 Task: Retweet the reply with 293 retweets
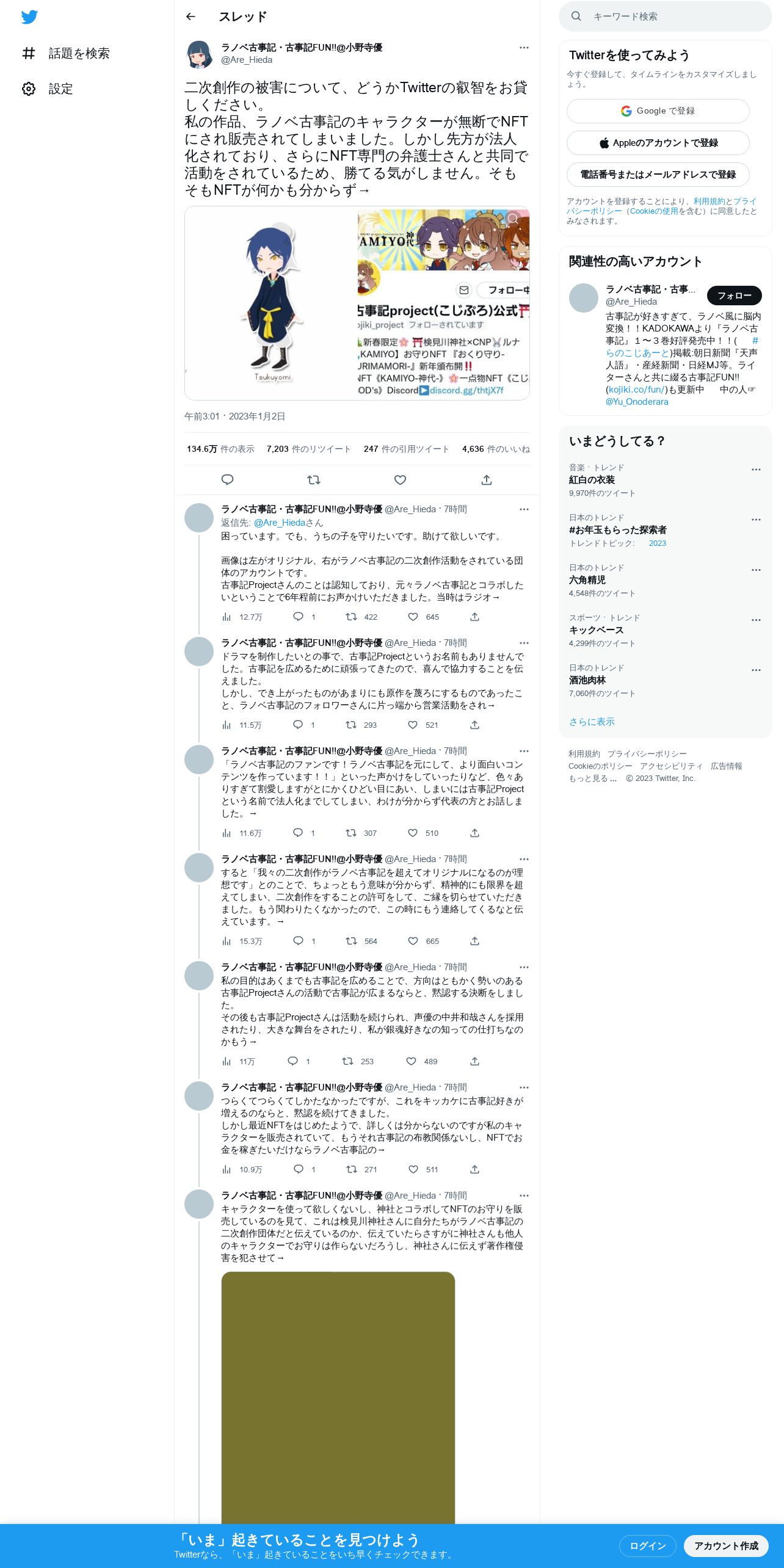351,725
